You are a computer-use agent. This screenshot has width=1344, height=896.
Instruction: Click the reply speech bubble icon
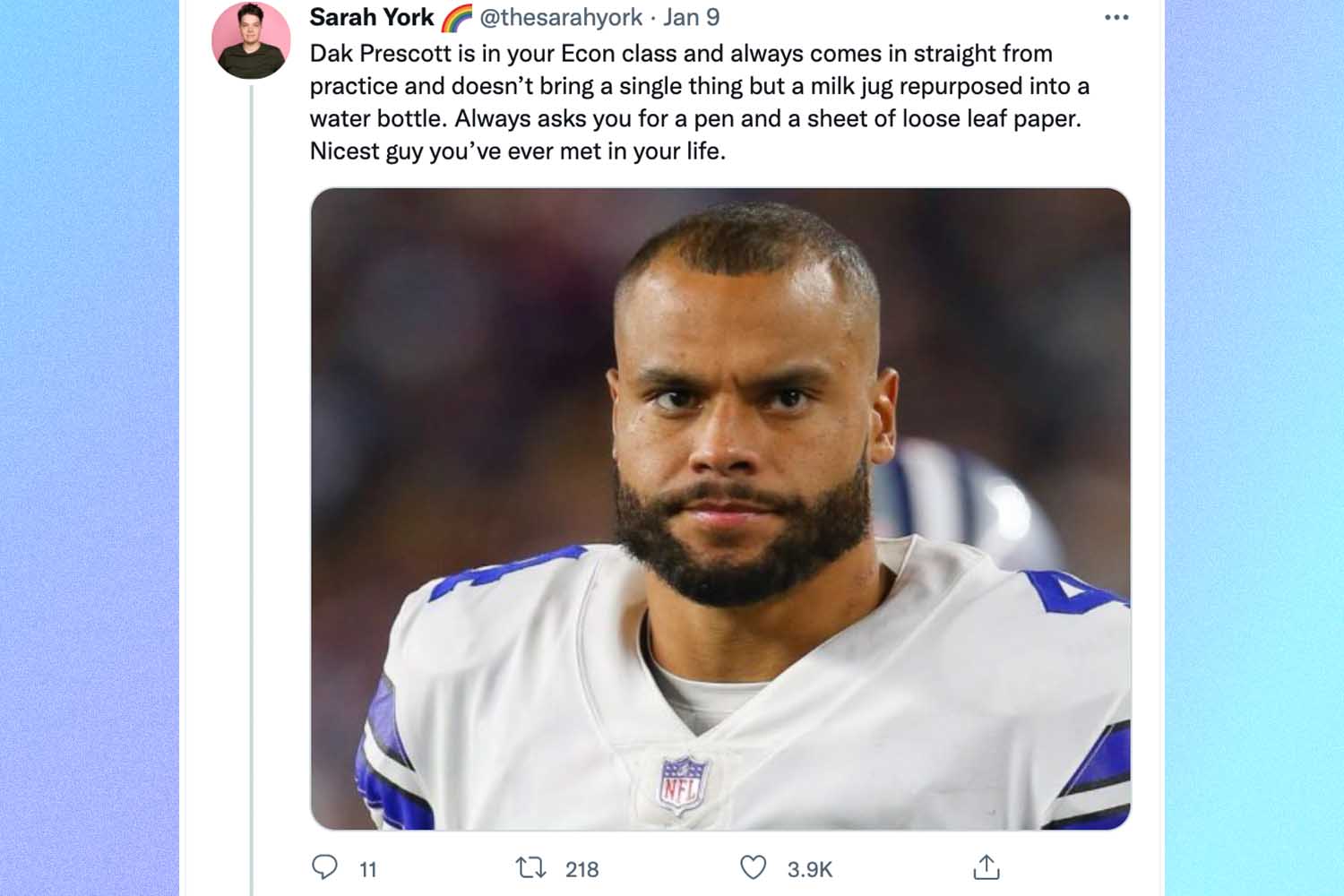point(324,867)
